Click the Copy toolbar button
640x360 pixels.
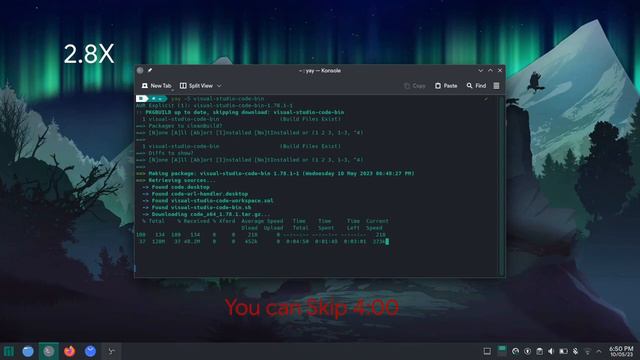[415, 86]
